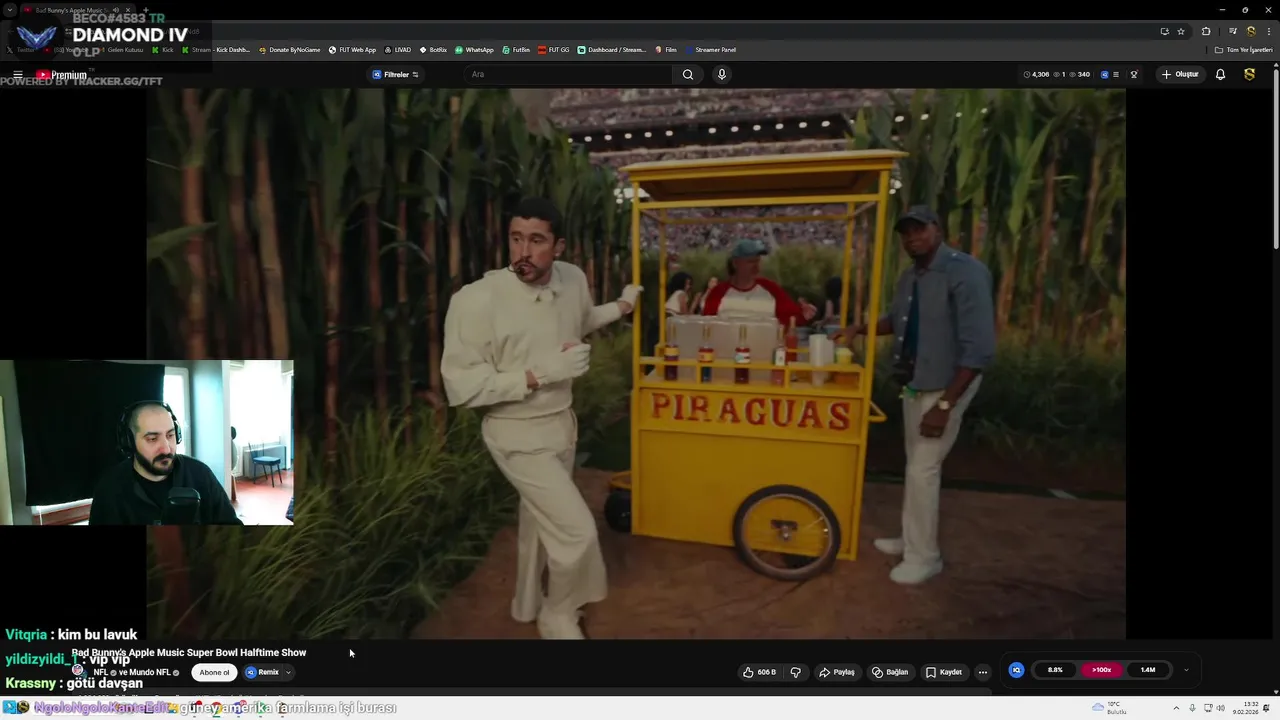The width and height of the screenshot is (1280, 720).
Task: Open the FutBin bookmark
Action: 516,50
